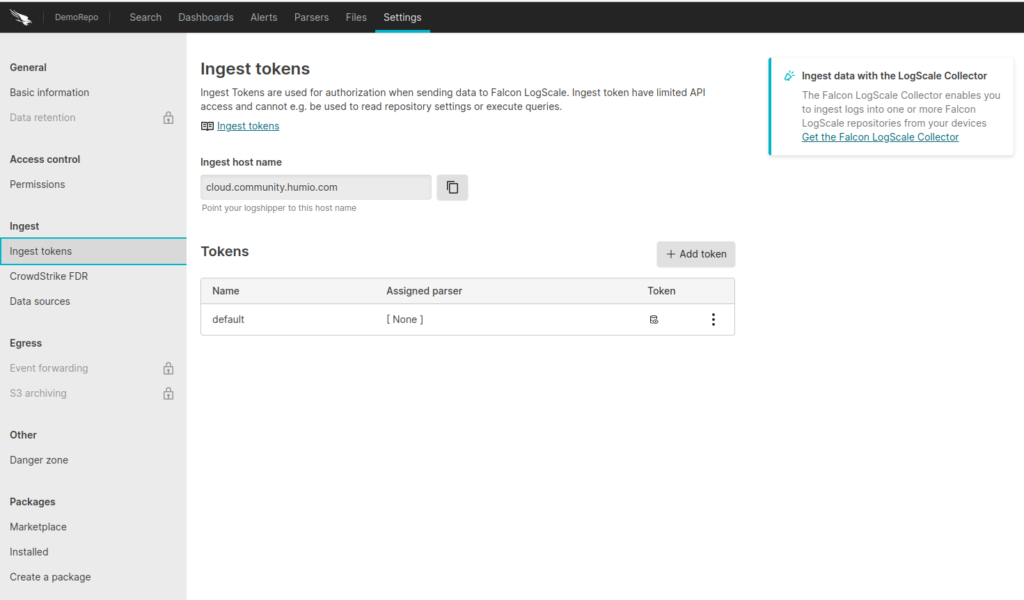Viewport: 1024px width, 600px height.
Task: Click the Falcon logo in top bar
Action: pyautogui.click(x=20, y=17)
